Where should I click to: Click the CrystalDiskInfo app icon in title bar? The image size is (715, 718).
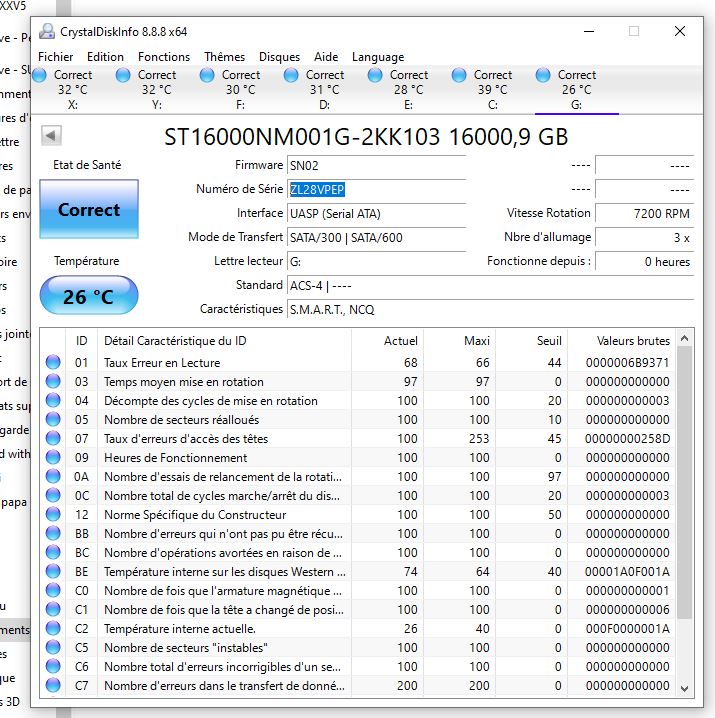pos(47,31)
